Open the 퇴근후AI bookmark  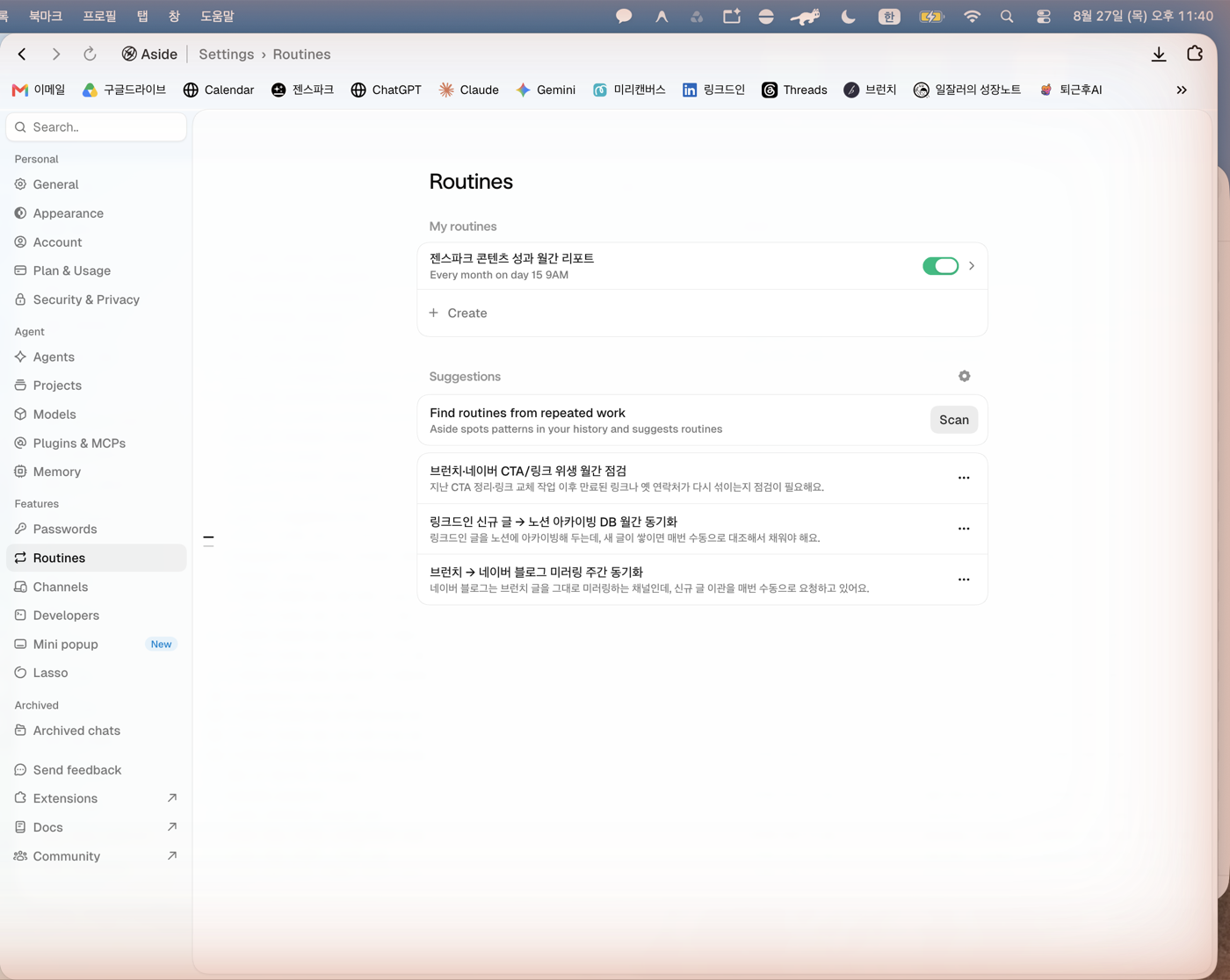coord(1070,90)
